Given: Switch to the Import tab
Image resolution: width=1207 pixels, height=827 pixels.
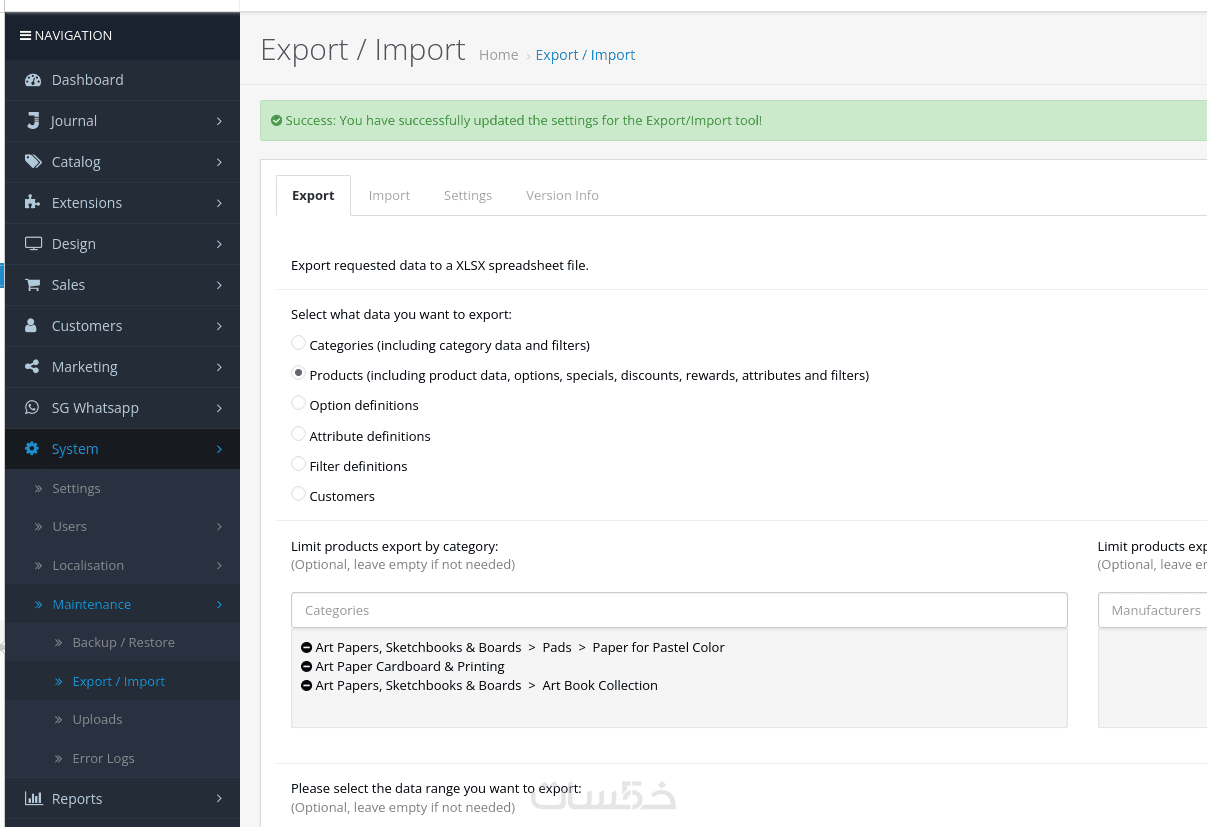Looking at the screenshot, I should 389,196.
